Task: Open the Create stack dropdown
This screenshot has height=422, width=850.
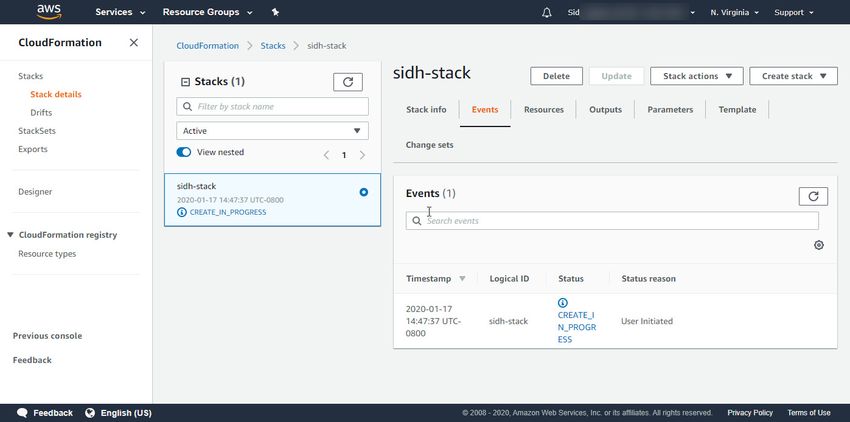Action: [794, 76]
